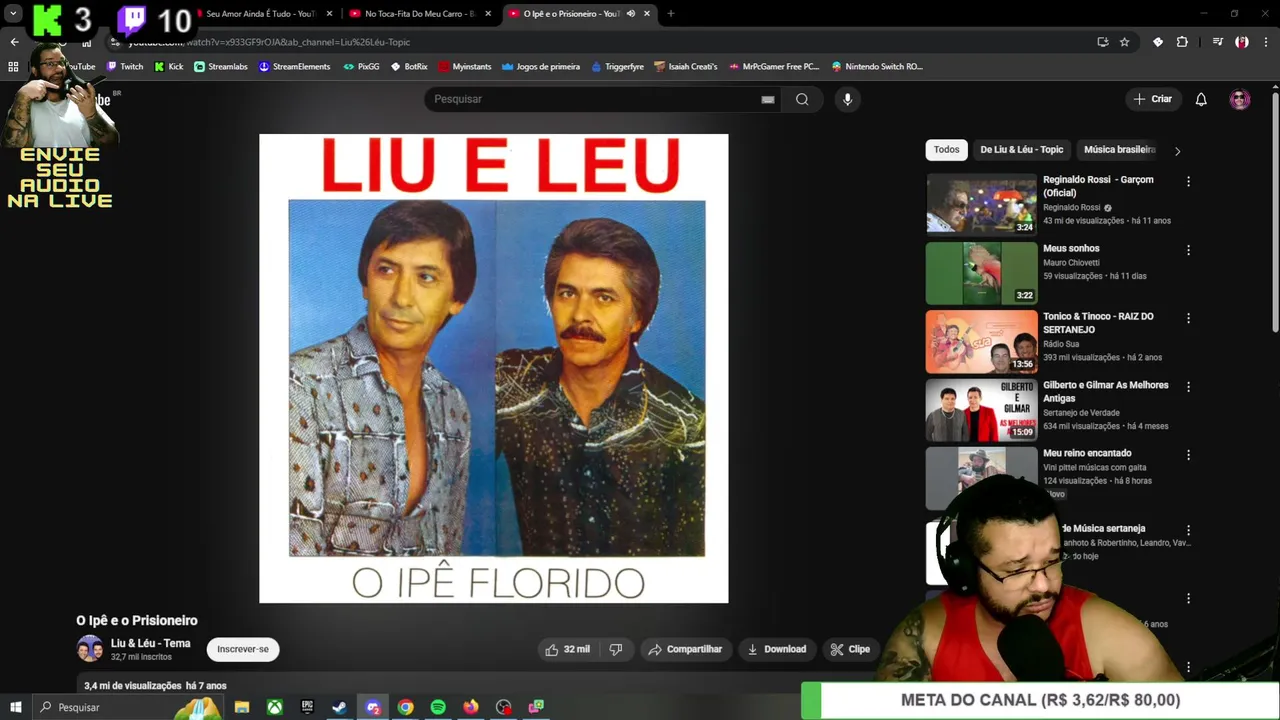Open Kick bookmark
The height and width of the screenshot is (720, 1280).
coord(169,67)
